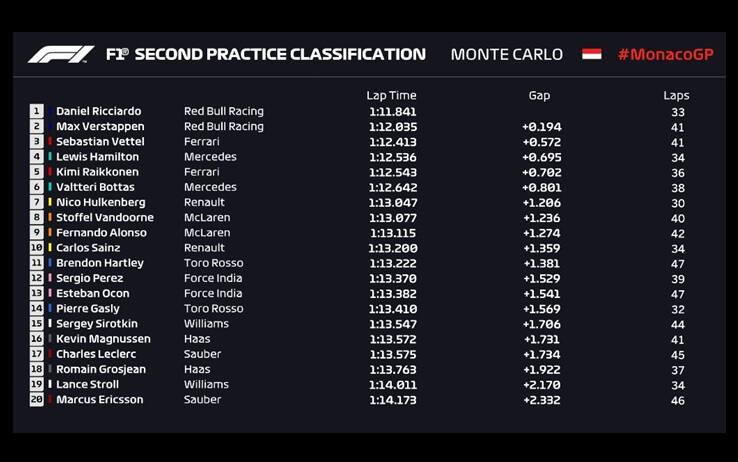The width and height of the screenshot is (738, 462).
Task: Select Lewis Hamilton's lap time 1:12.536
Action: (392, 157)
